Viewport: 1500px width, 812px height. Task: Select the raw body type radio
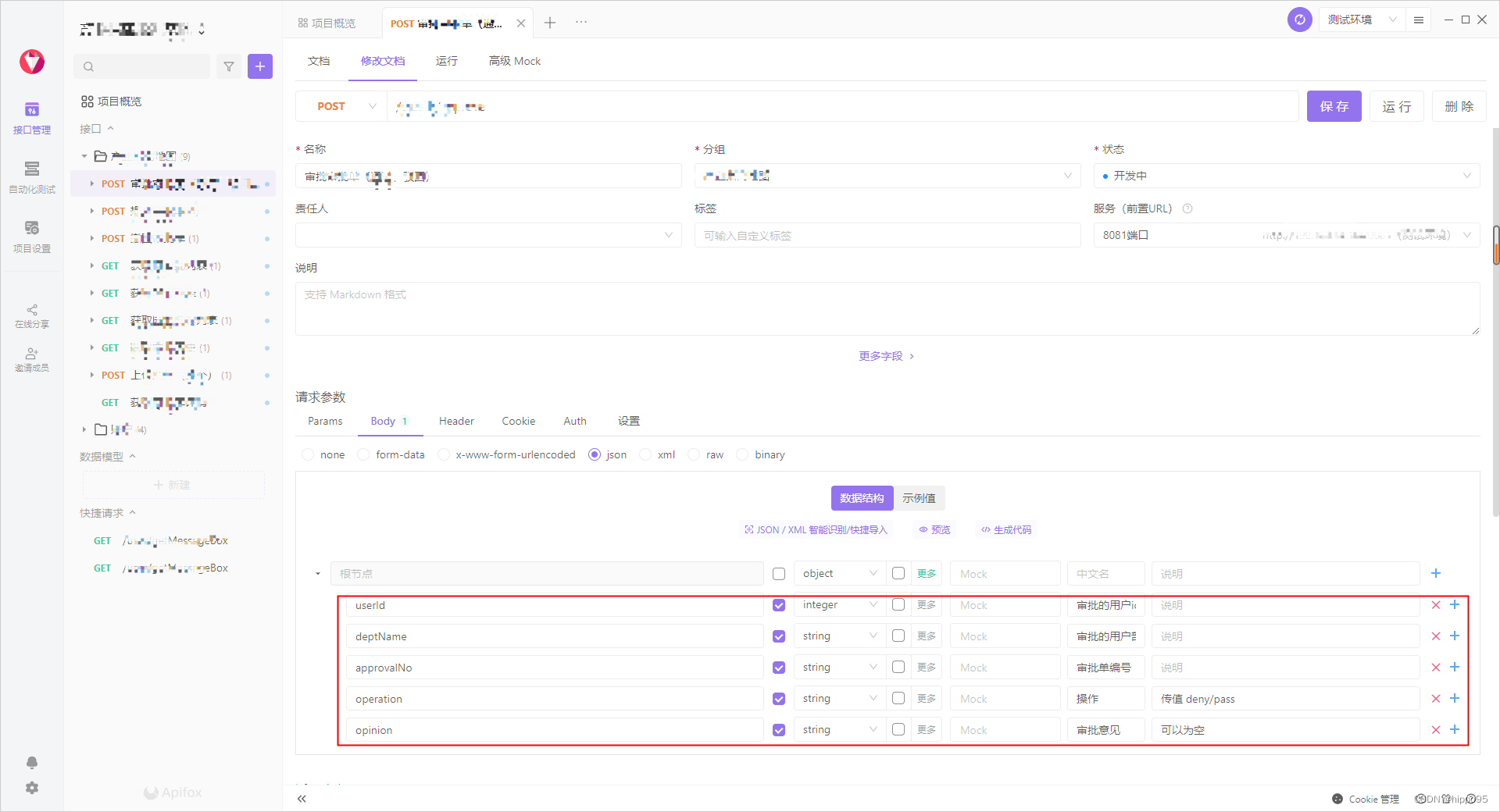694,454
